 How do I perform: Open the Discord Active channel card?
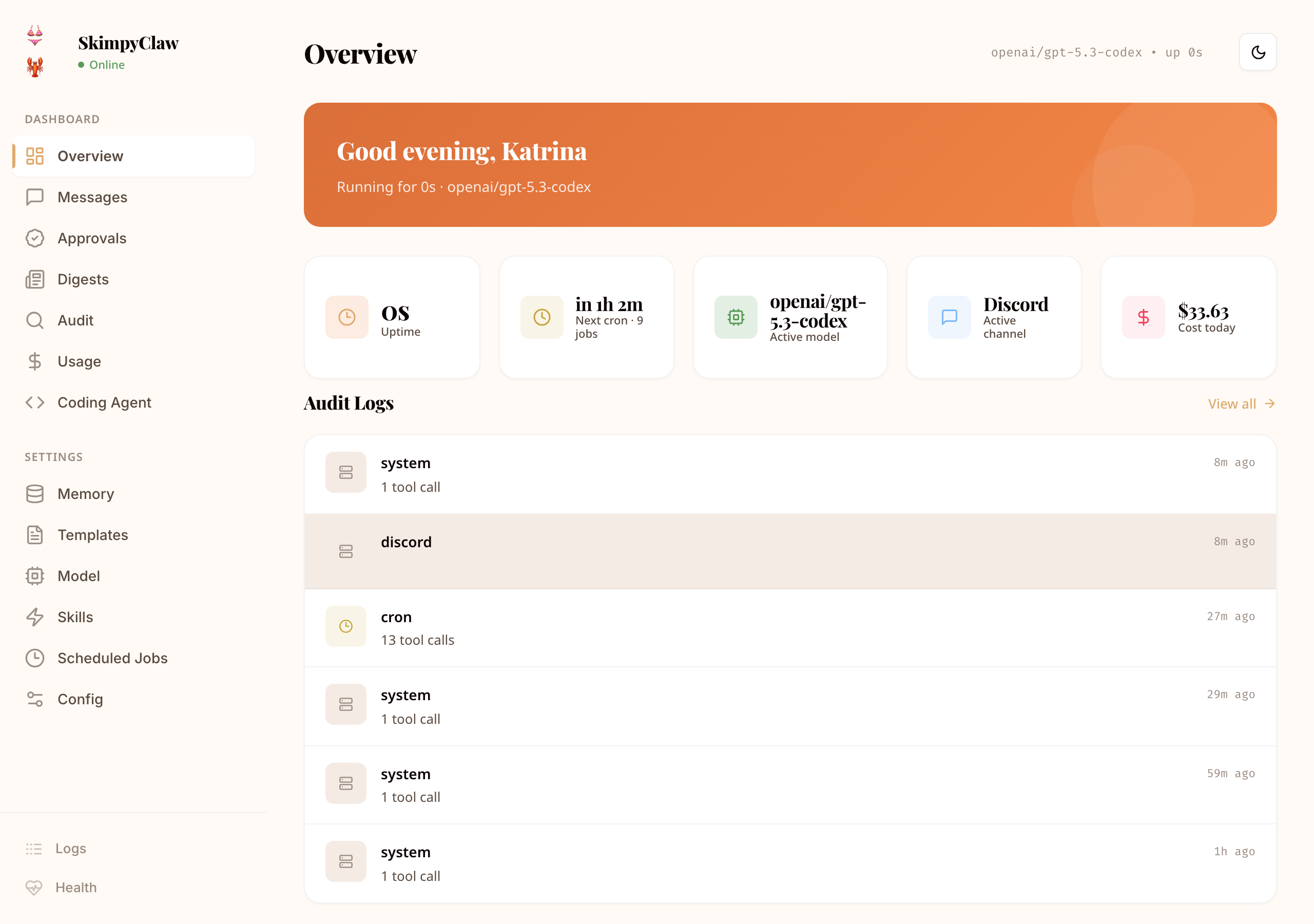pyautogui.click(x=994, y=317)
